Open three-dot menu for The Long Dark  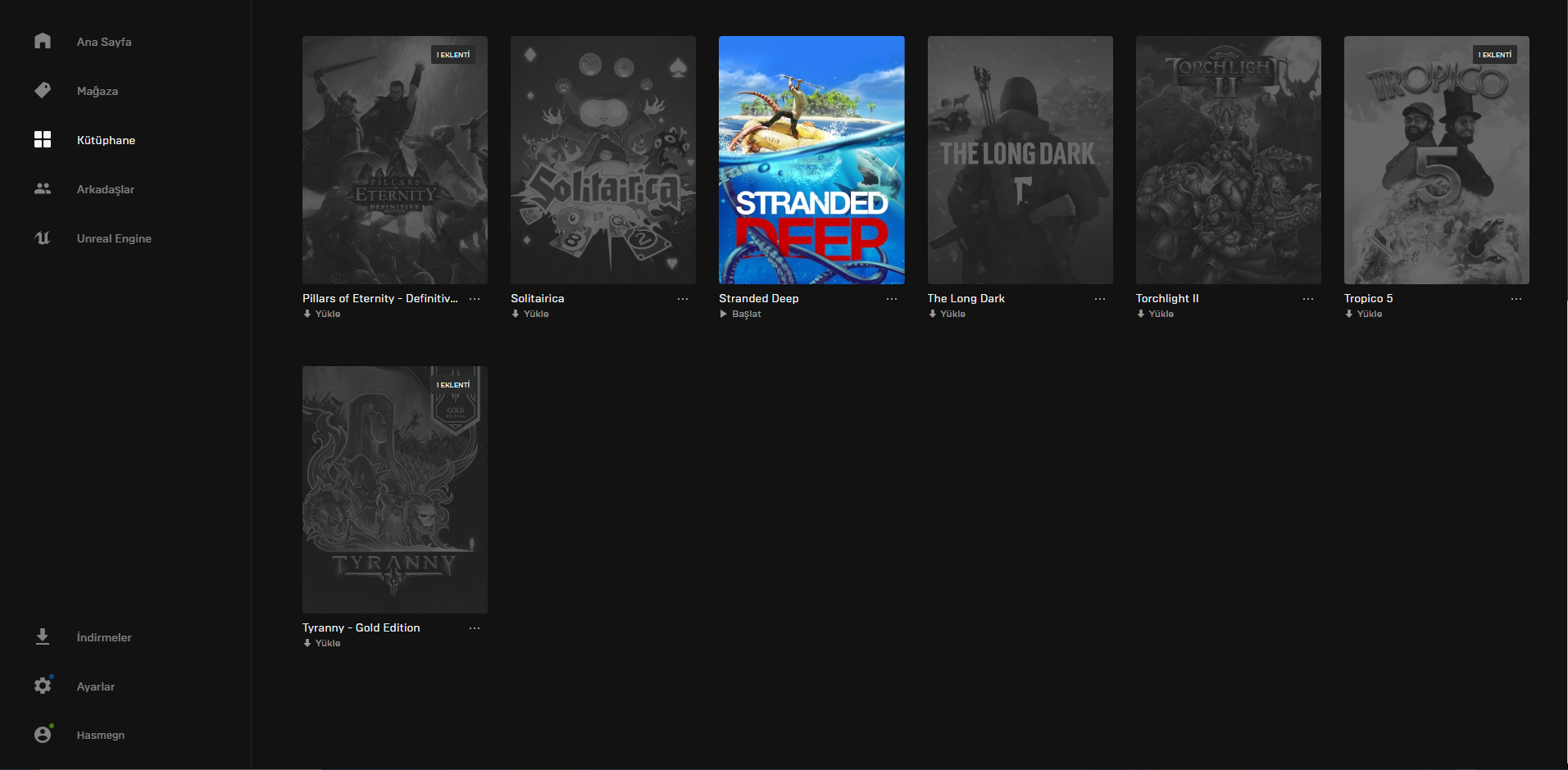point(1100,299)
